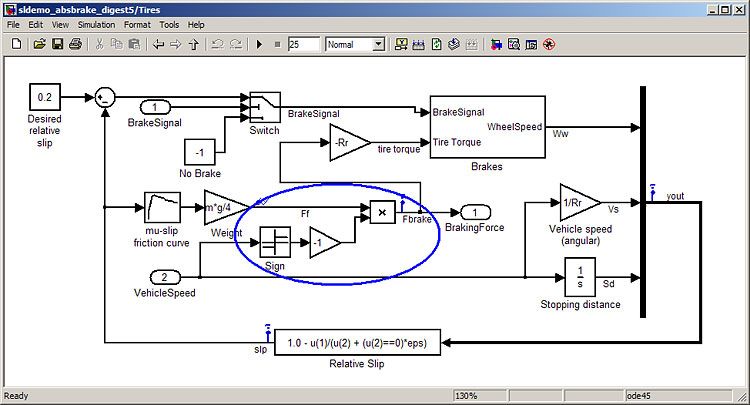
Task: Start simulation with the play button
Action: 259,45
